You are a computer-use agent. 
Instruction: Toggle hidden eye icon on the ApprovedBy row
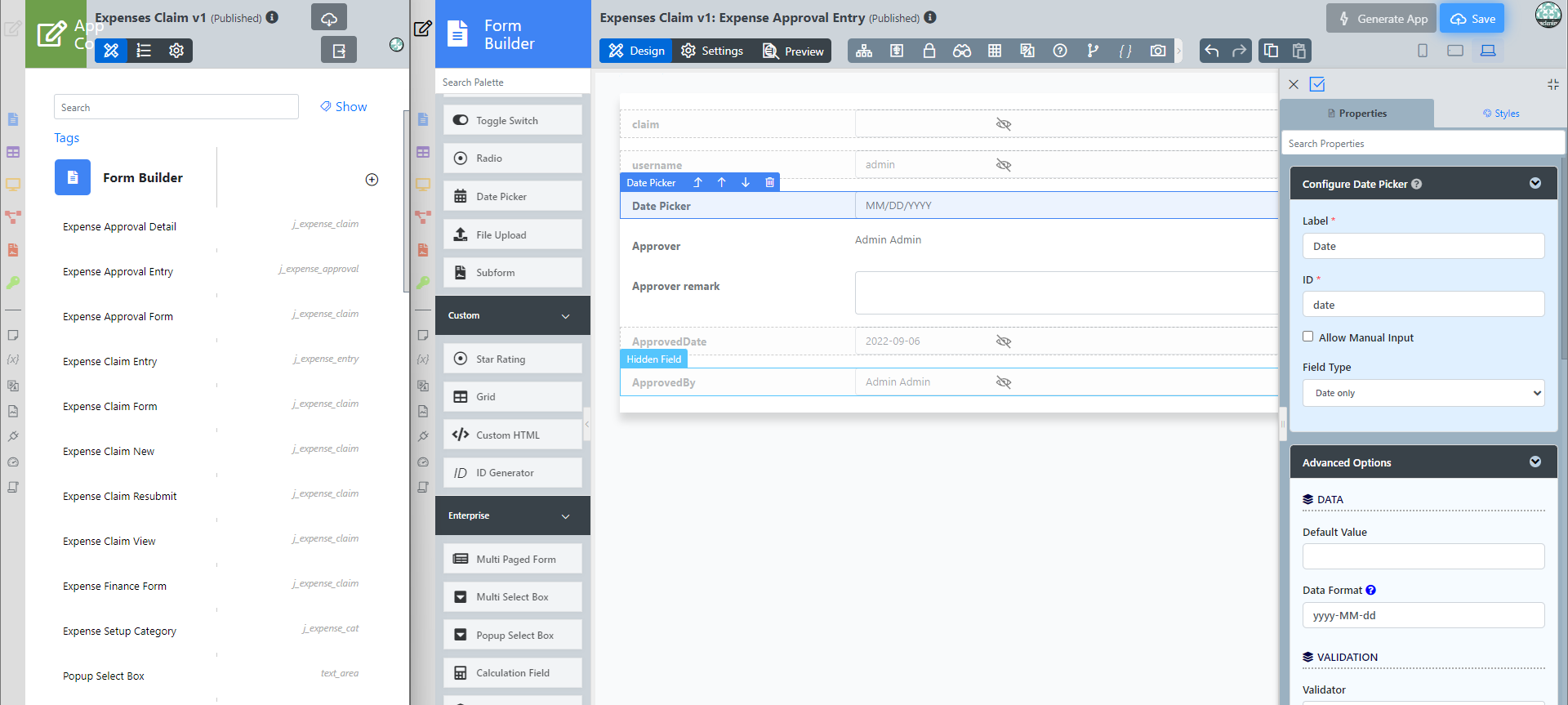coord(1004,382)
